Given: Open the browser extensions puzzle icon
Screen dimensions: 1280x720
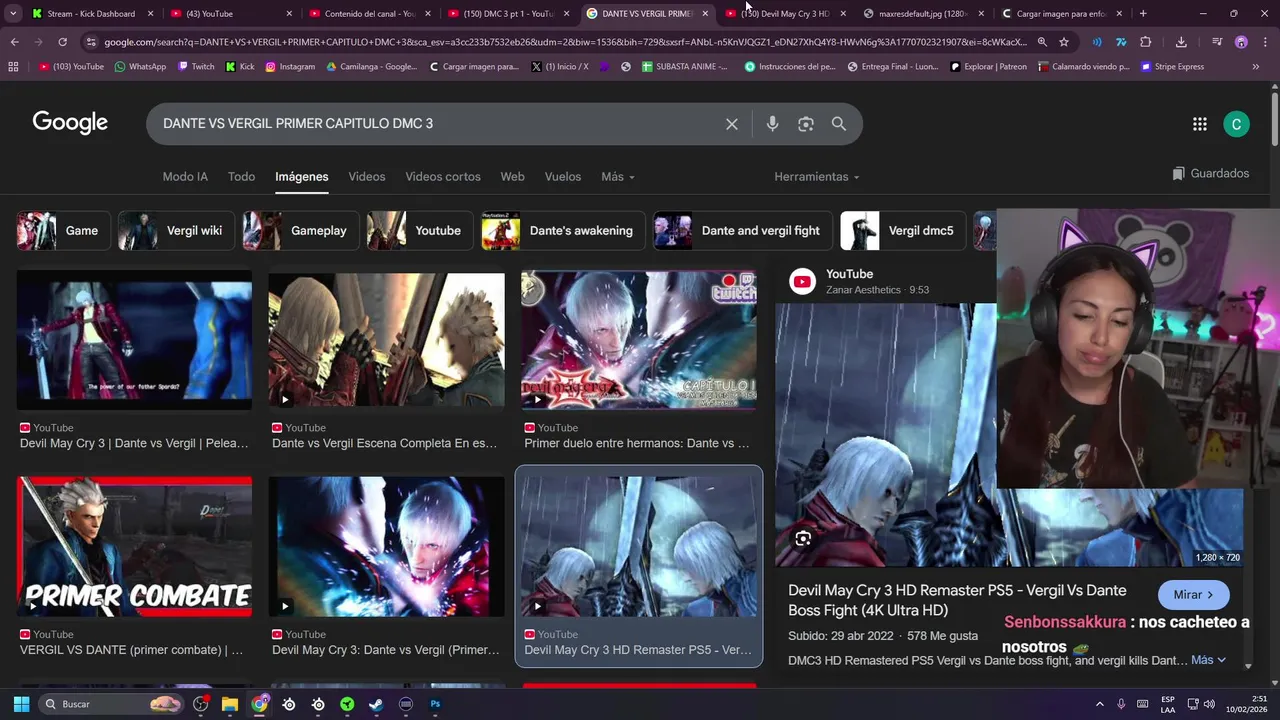Looking at the screenshot, I should coord(1146,42).
